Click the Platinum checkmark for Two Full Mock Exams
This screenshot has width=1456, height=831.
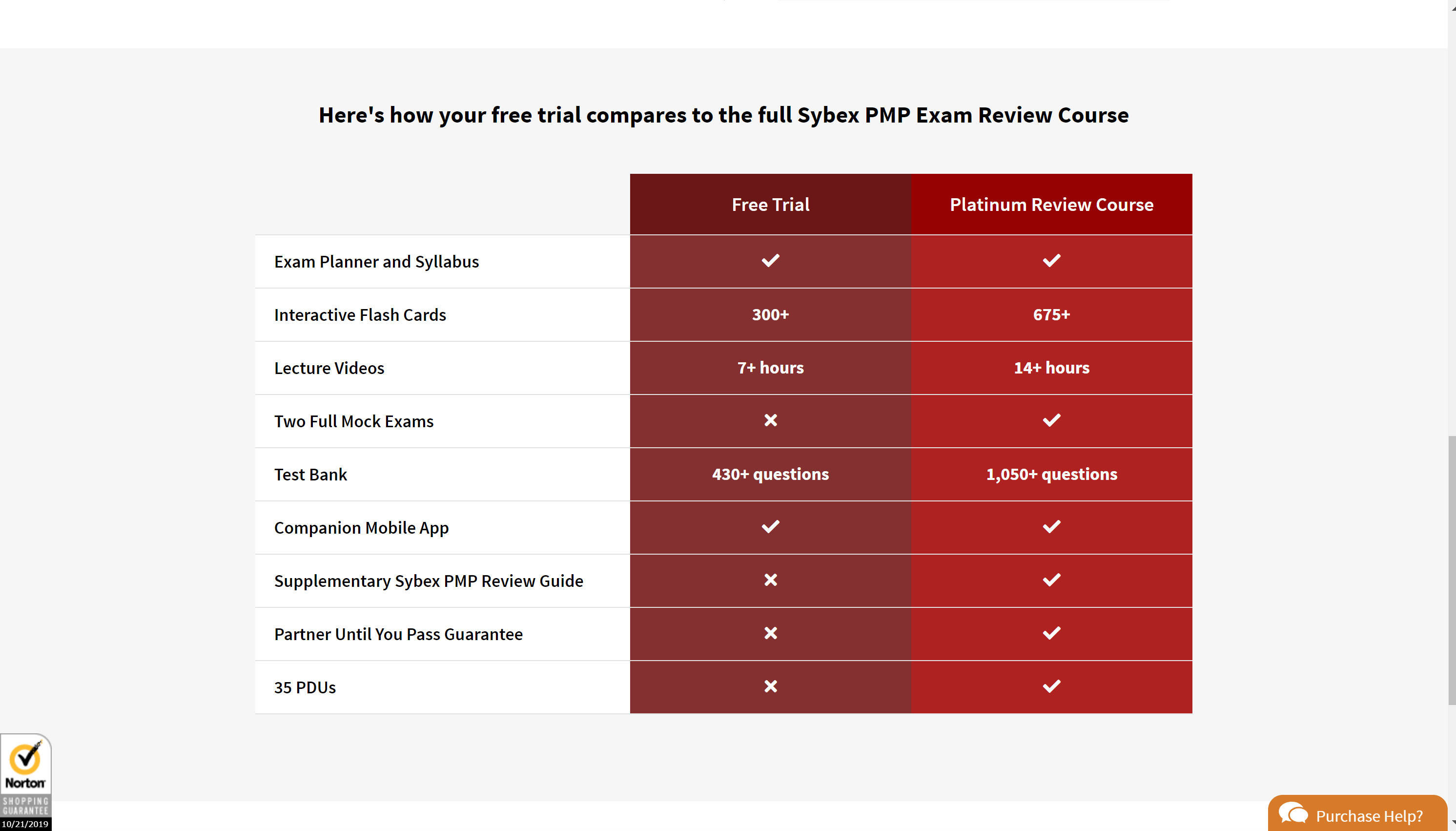tap(1051, 421)
